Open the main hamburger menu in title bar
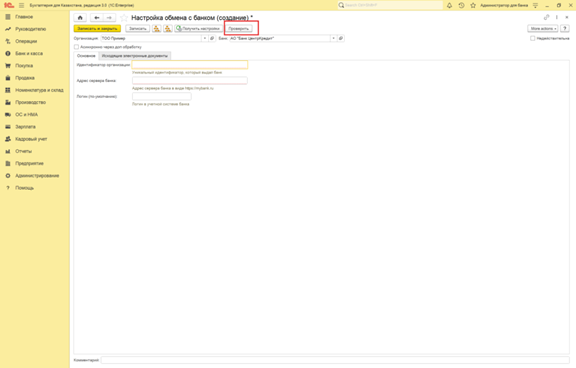 pos(21,6)
